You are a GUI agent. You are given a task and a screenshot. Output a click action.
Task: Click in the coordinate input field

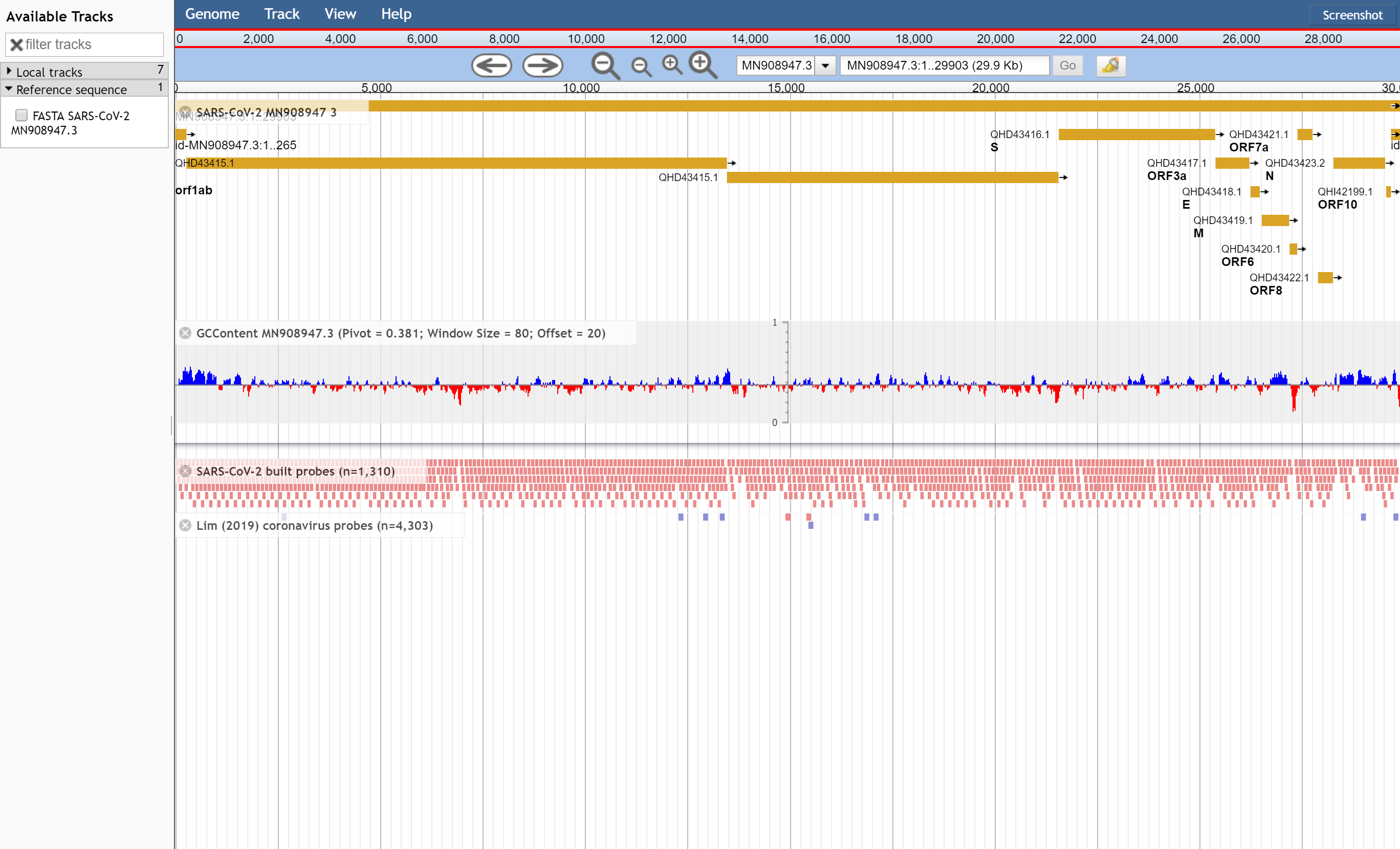pos(944,66)
